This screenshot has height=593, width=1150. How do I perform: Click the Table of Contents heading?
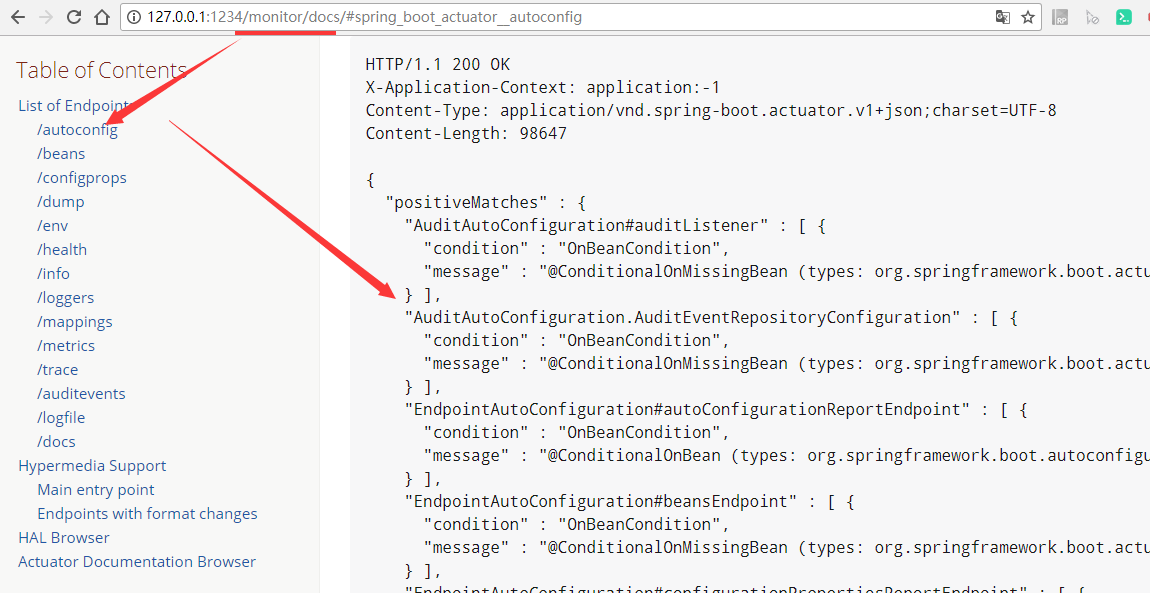click(101, 70)
